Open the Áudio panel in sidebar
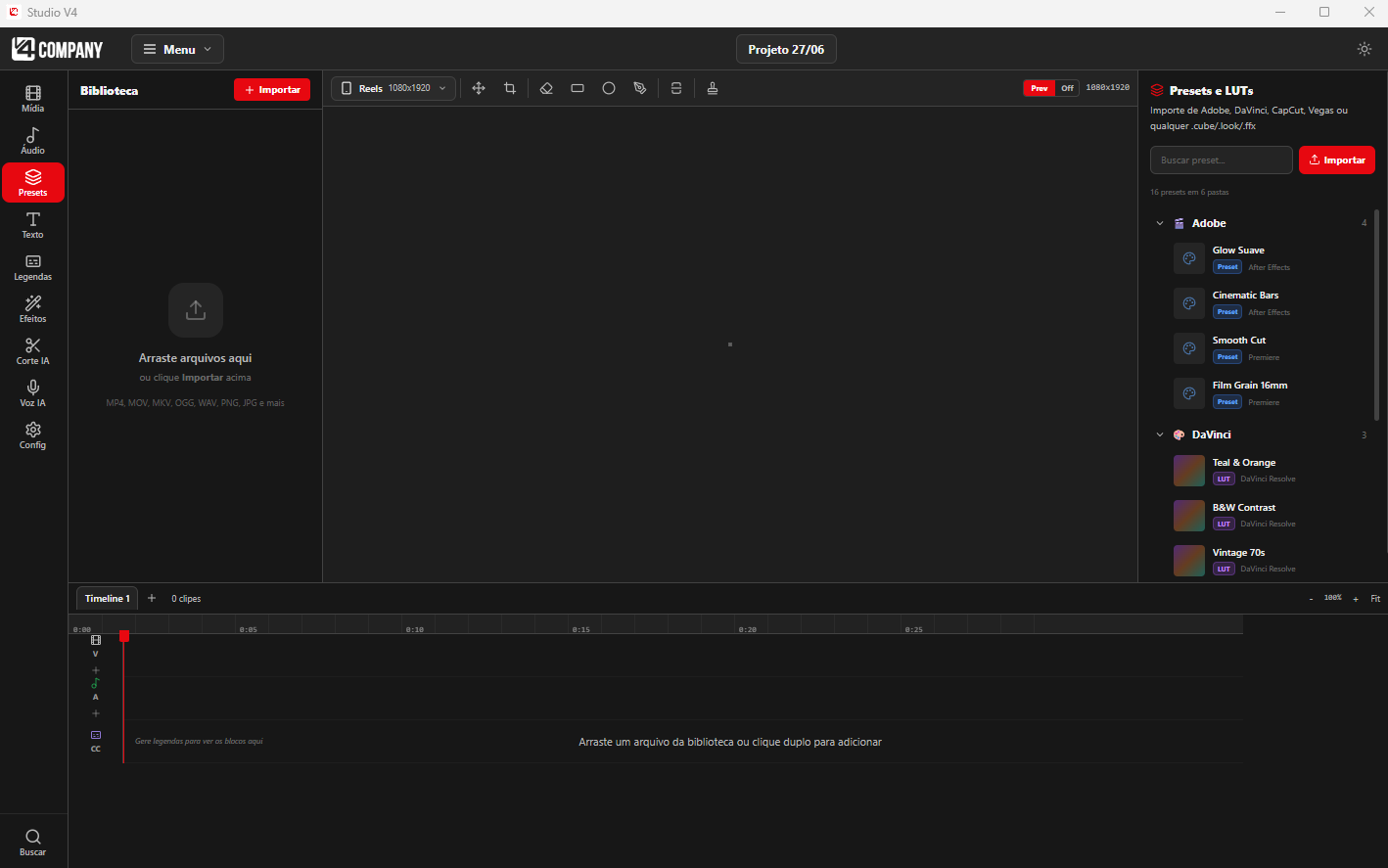Screen dimensions: 1388x868 (x=33, y=141)
